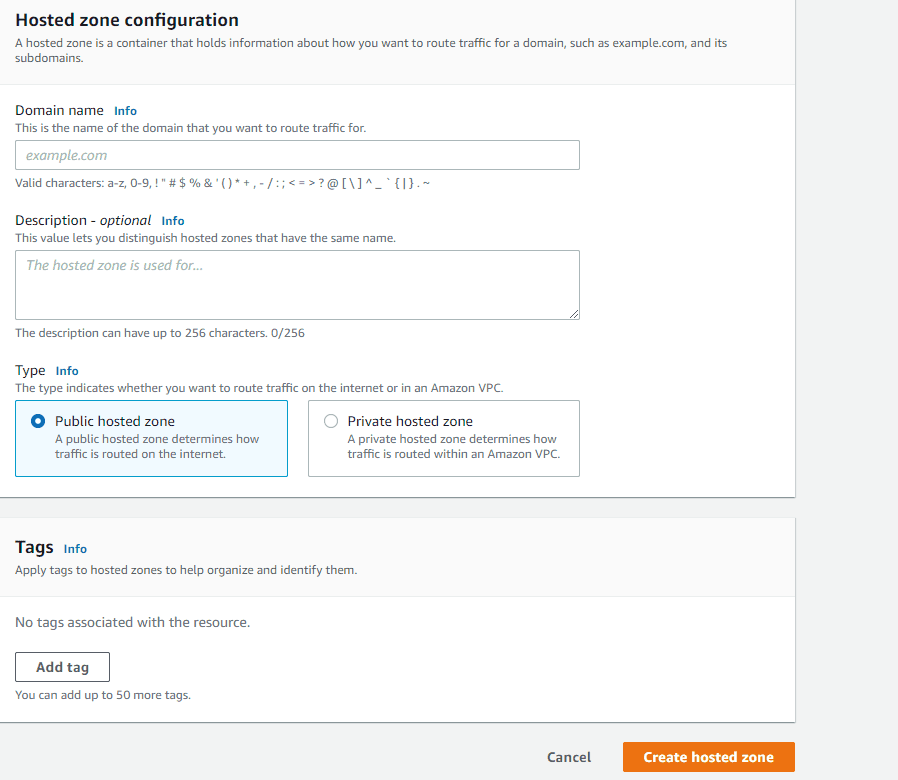
Task: Click the Hosted zone configuration heading
Action: pos(127,20)
